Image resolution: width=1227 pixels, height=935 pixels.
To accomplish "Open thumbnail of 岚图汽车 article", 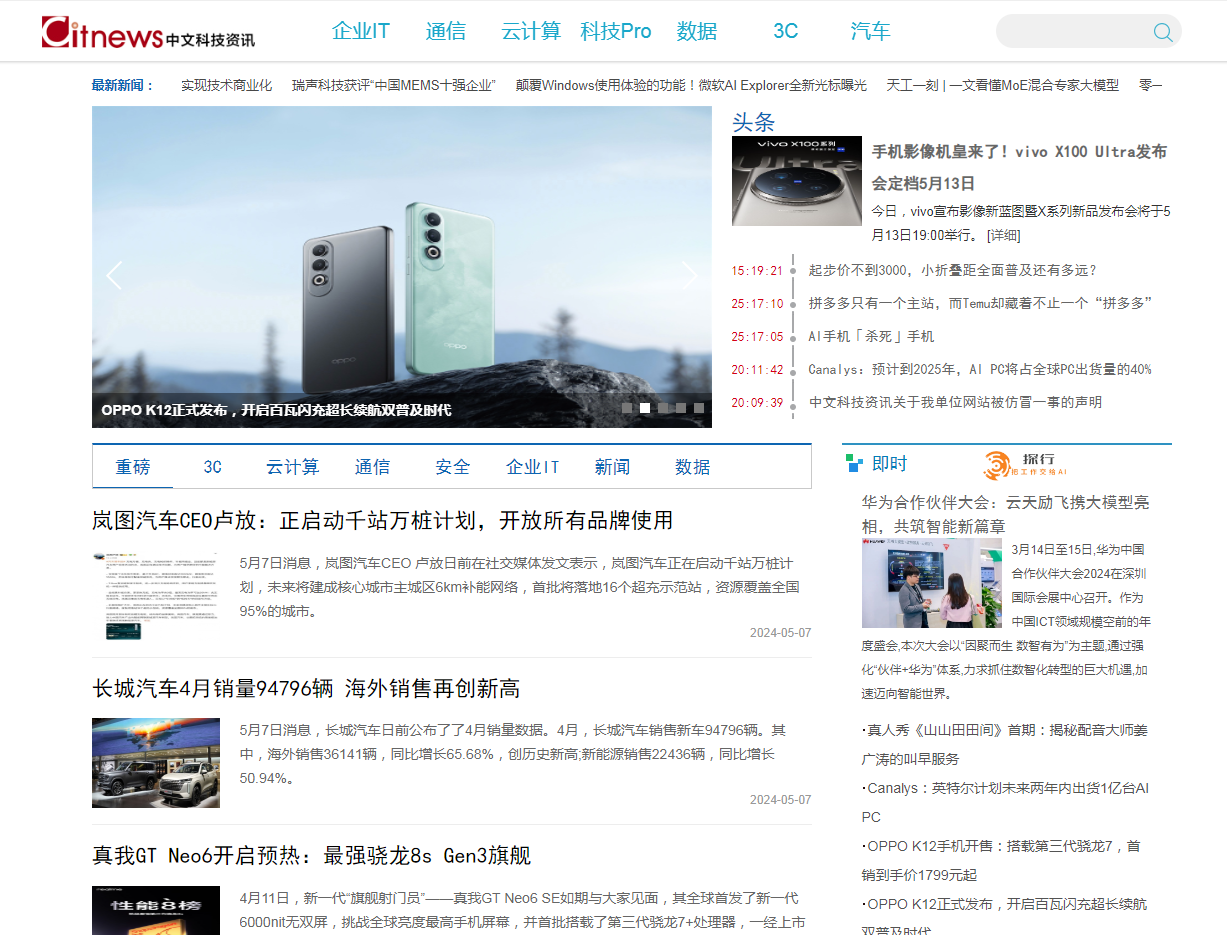I will pos(156,596).
